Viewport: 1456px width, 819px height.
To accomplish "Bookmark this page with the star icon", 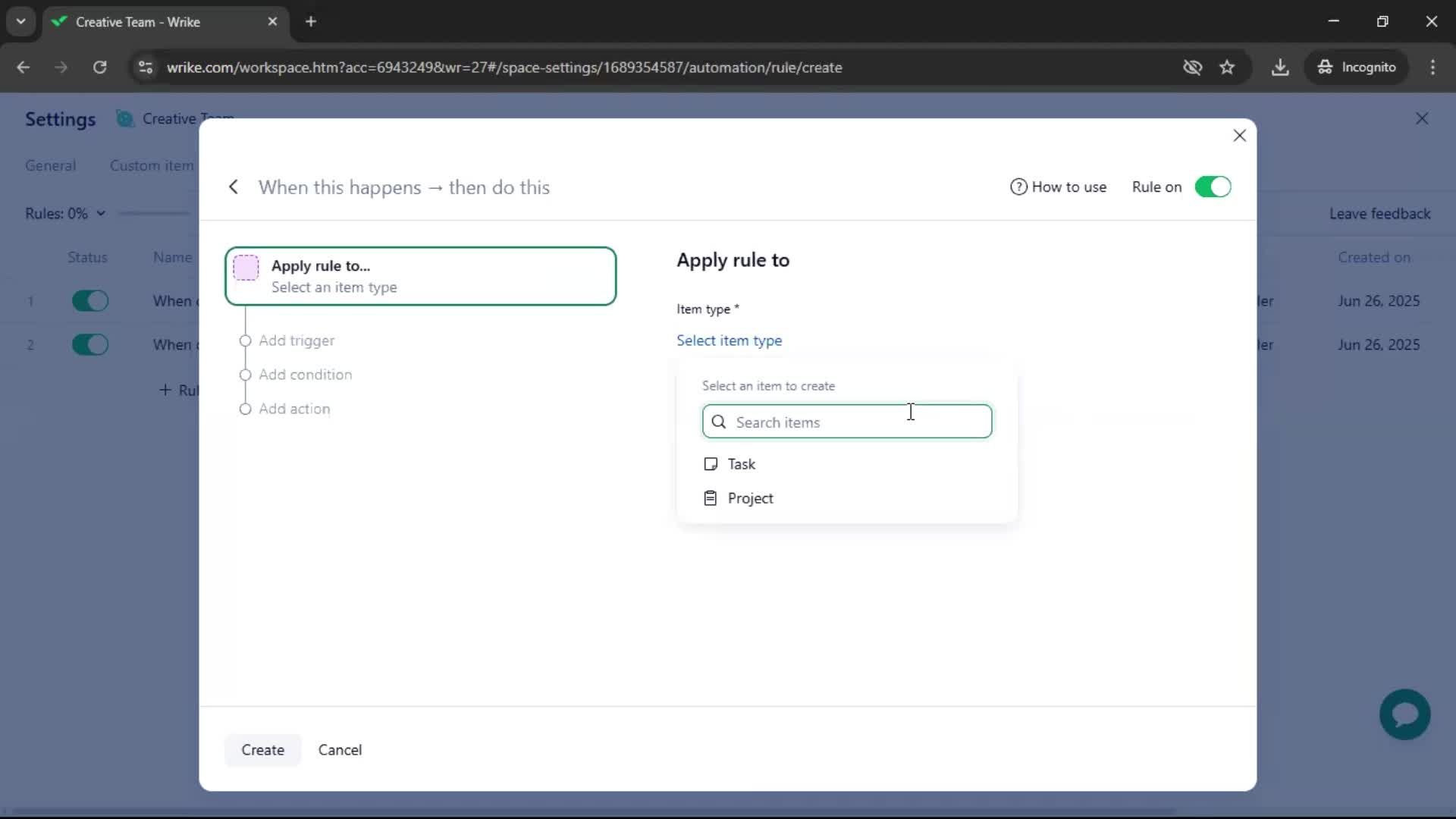I will click(1227, 67).
